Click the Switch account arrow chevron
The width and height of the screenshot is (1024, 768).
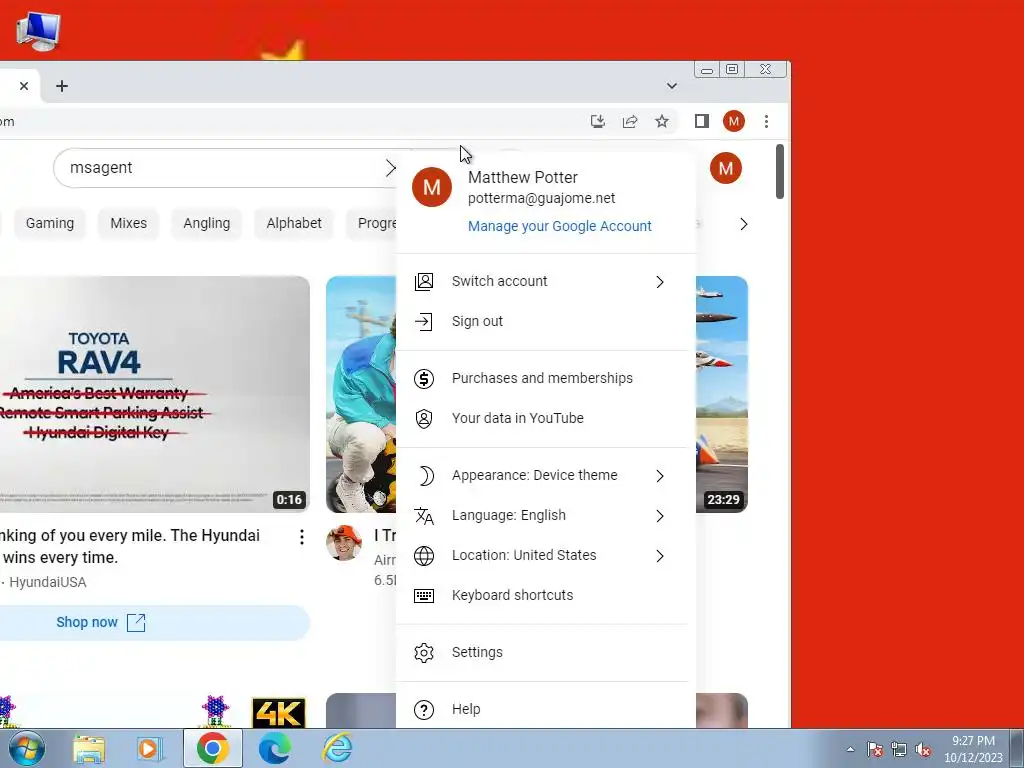point(660,281)
